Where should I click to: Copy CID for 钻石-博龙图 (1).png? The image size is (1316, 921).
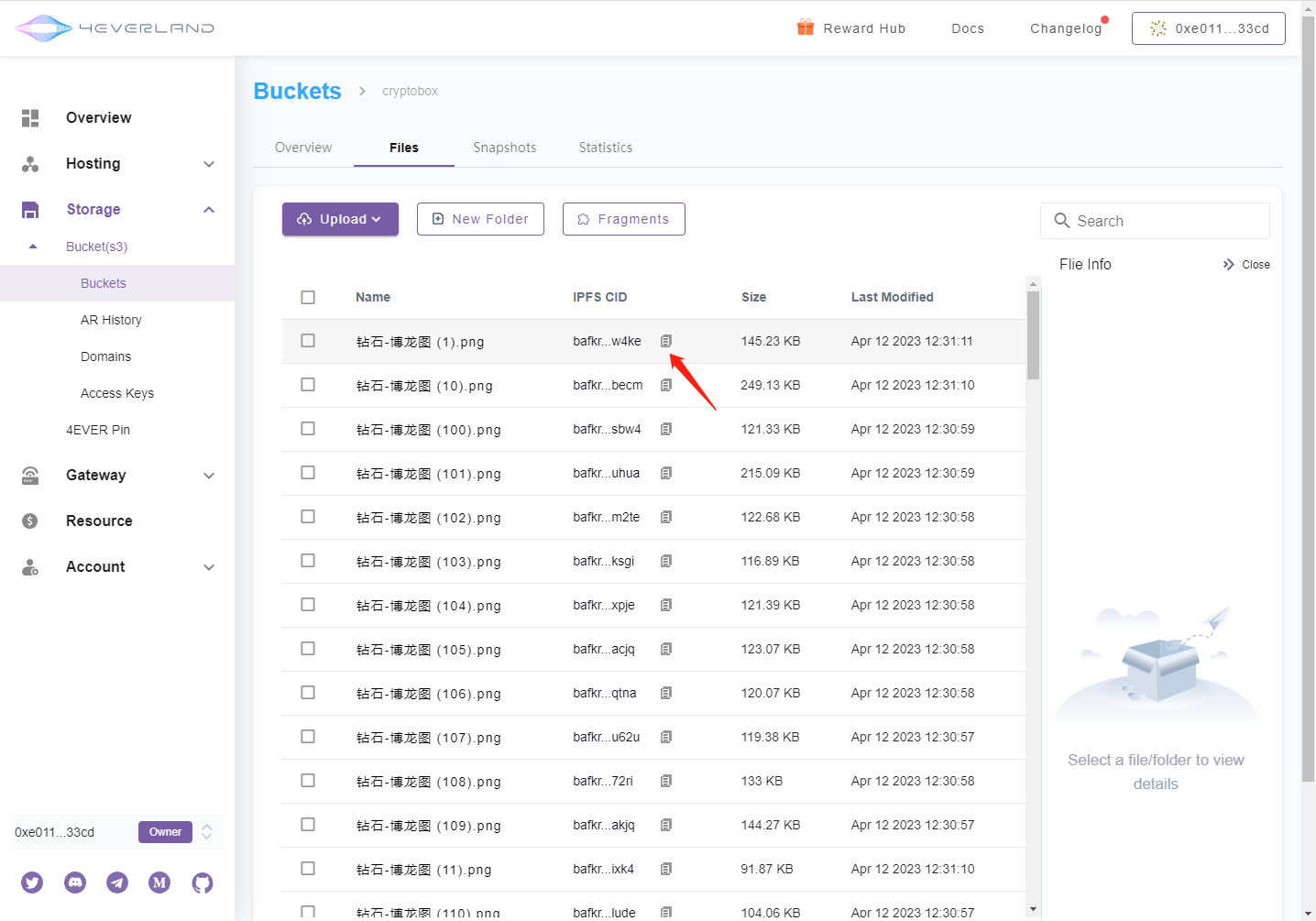[x=666, y=341]
